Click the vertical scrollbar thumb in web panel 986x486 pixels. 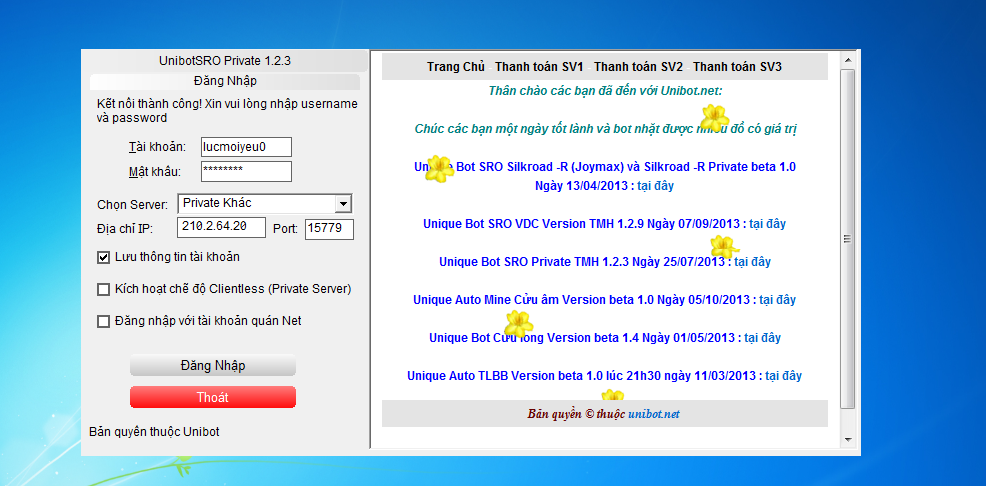pyautogui.click(x=848, y=239)
